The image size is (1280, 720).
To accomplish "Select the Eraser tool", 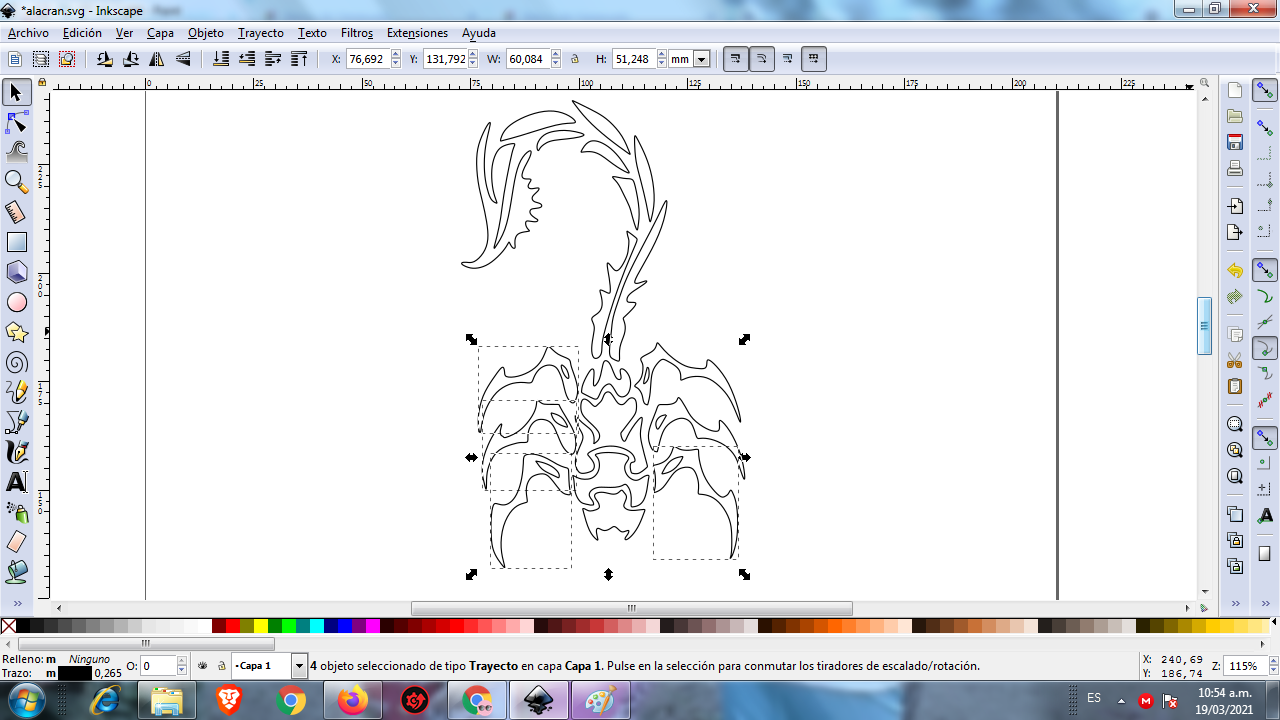I will click(16, 542).
